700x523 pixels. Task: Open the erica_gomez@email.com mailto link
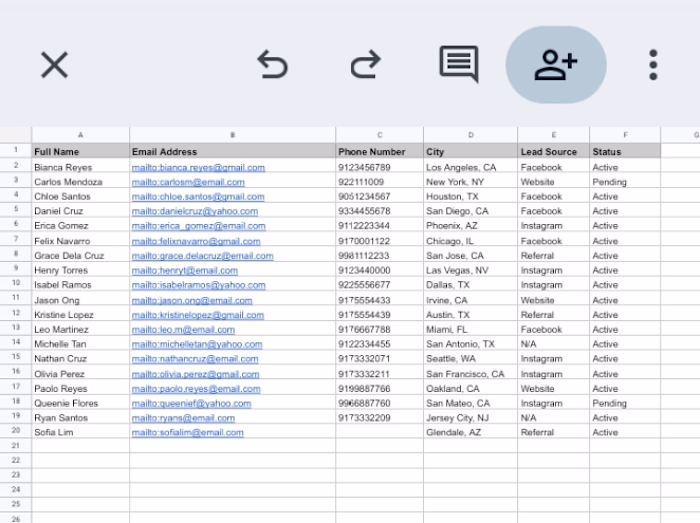(199, 226)
